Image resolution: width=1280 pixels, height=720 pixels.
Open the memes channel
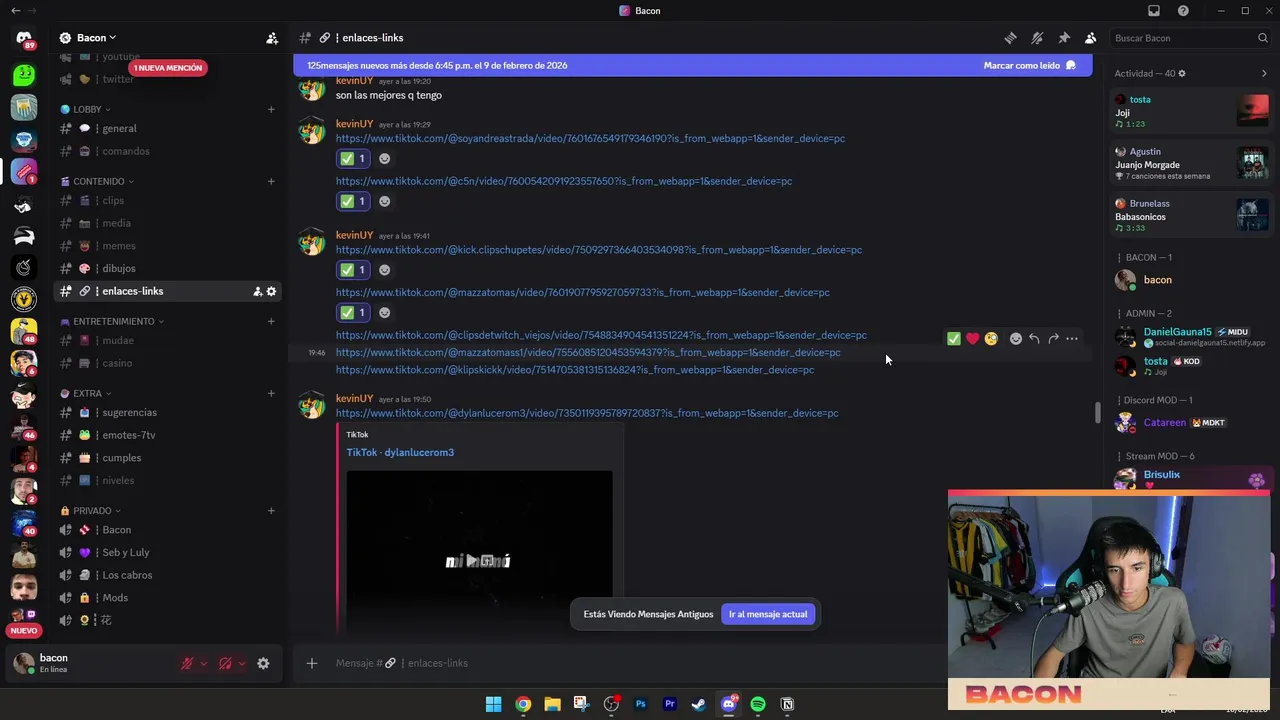click(x=168, y=246)
